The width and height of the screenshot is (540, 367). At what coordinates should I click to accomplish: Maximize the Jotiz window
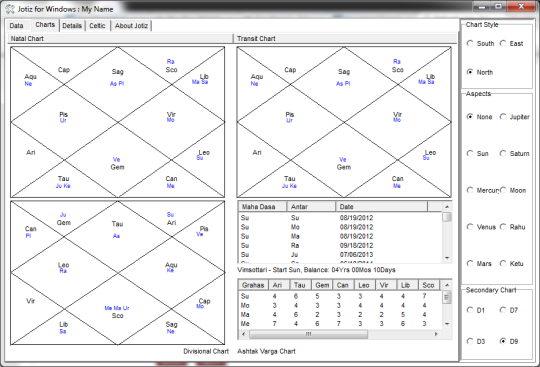pos(498,7)
